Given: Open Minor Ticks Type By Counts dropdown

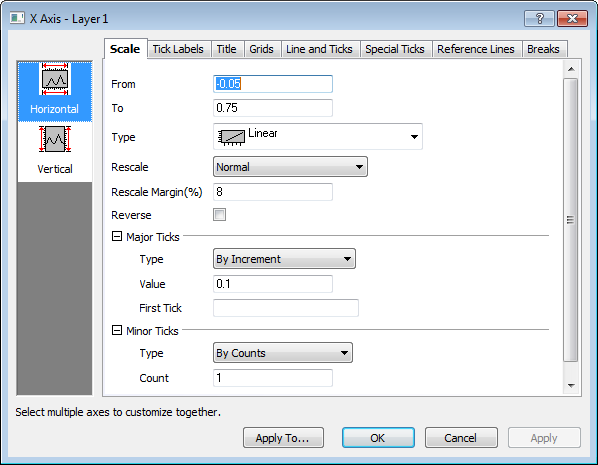Looking at the screenshot, I should [283, 353].
